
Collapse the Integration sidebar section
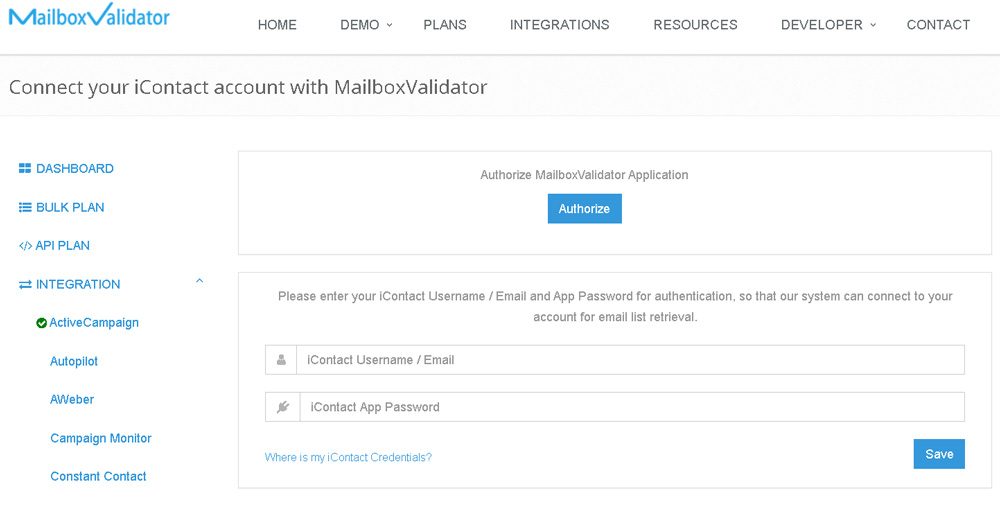[200, 280]
